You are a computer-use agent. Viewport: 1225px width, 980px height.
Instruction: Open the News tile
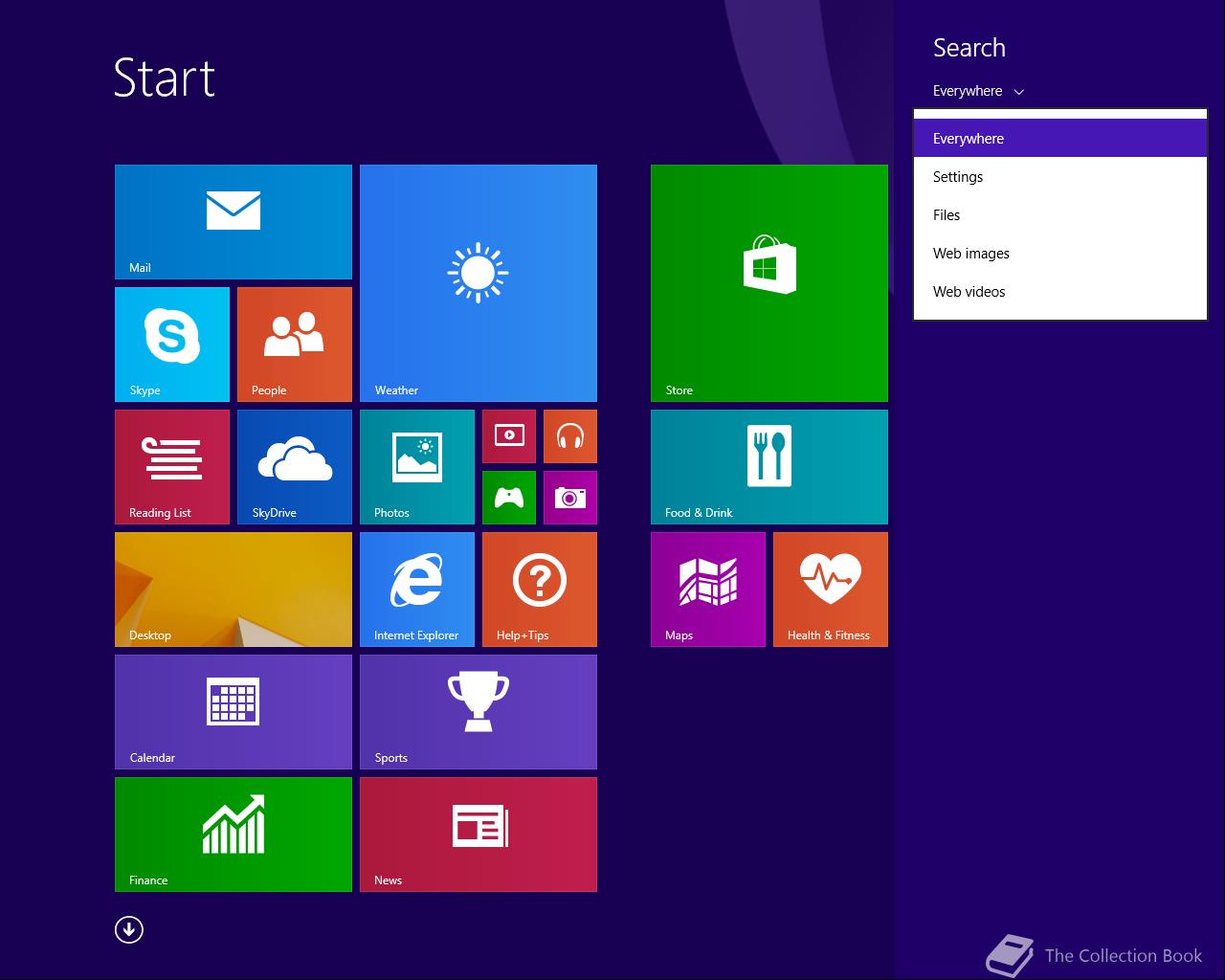[x=479, y=835]
